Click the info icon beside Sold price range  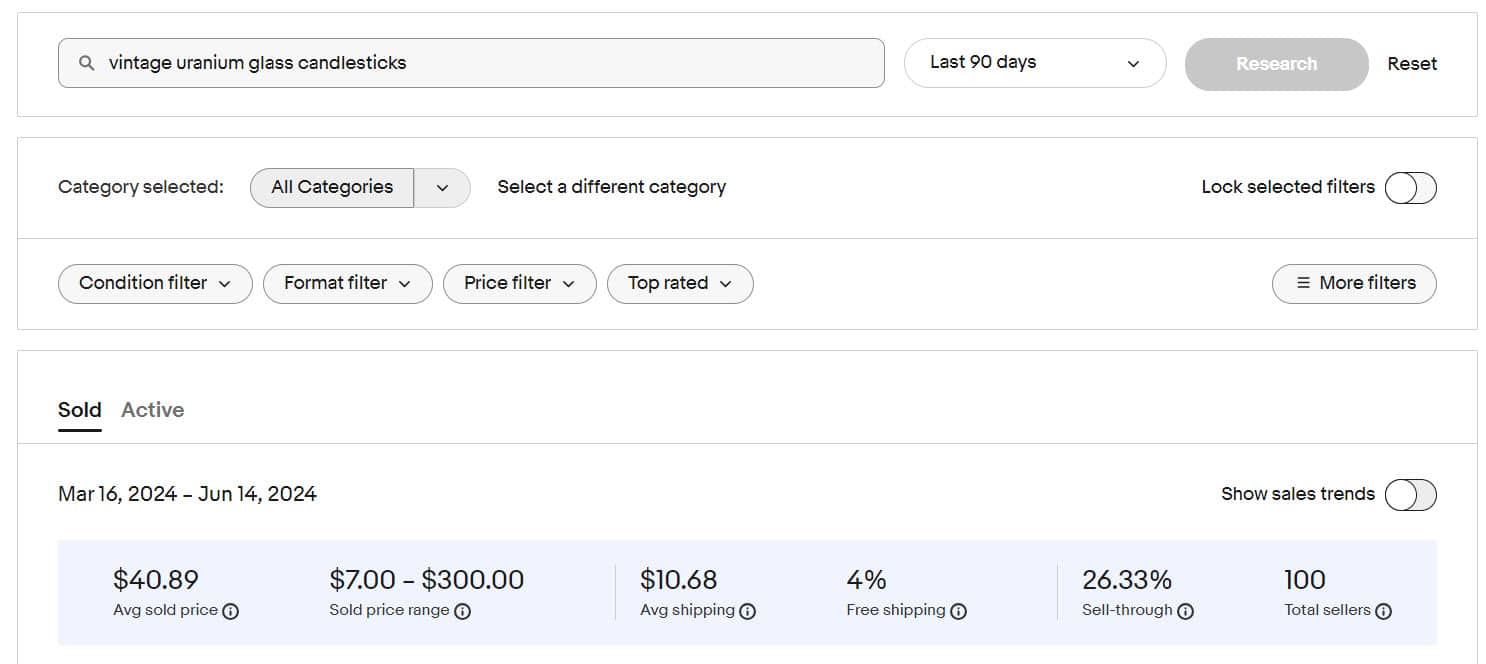pyautogui.click(x=462, y=611)
